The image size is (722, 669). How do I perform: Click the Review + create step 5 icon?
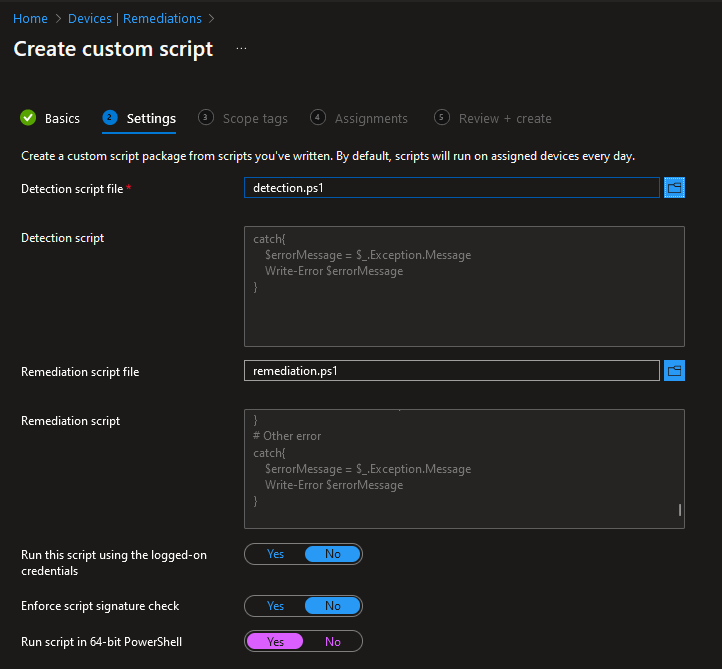click(441, 118)
